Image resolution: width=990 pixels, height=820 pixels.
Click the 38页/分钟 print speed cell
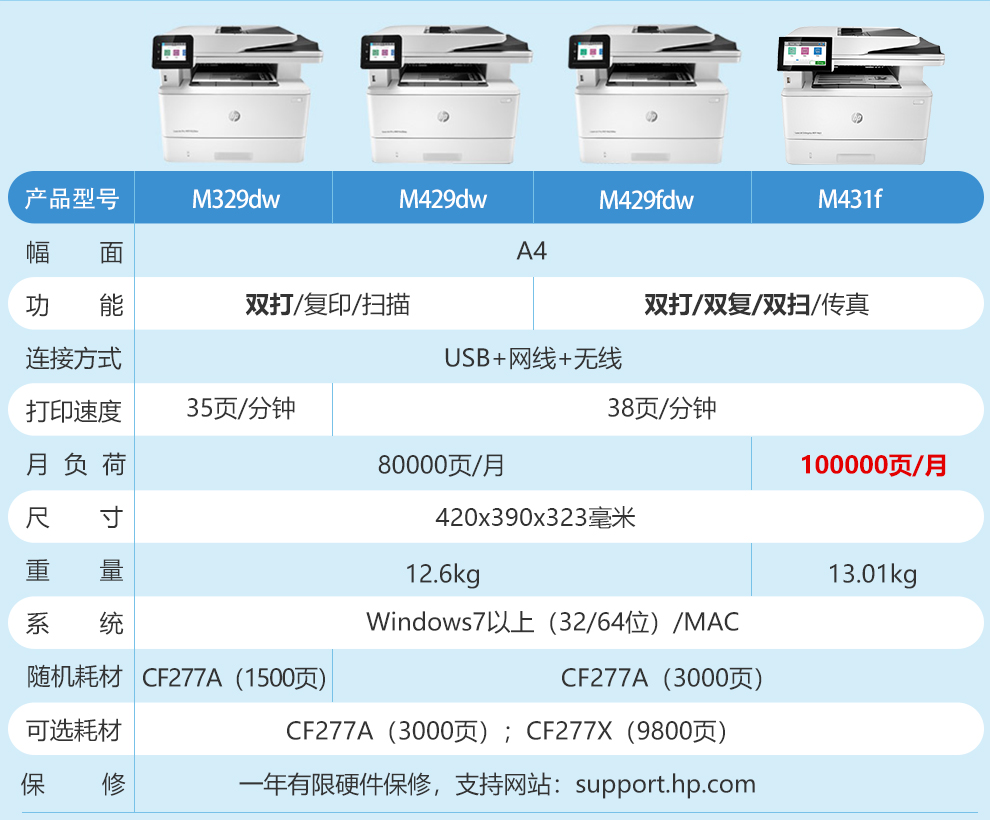(x=661, y=409)
